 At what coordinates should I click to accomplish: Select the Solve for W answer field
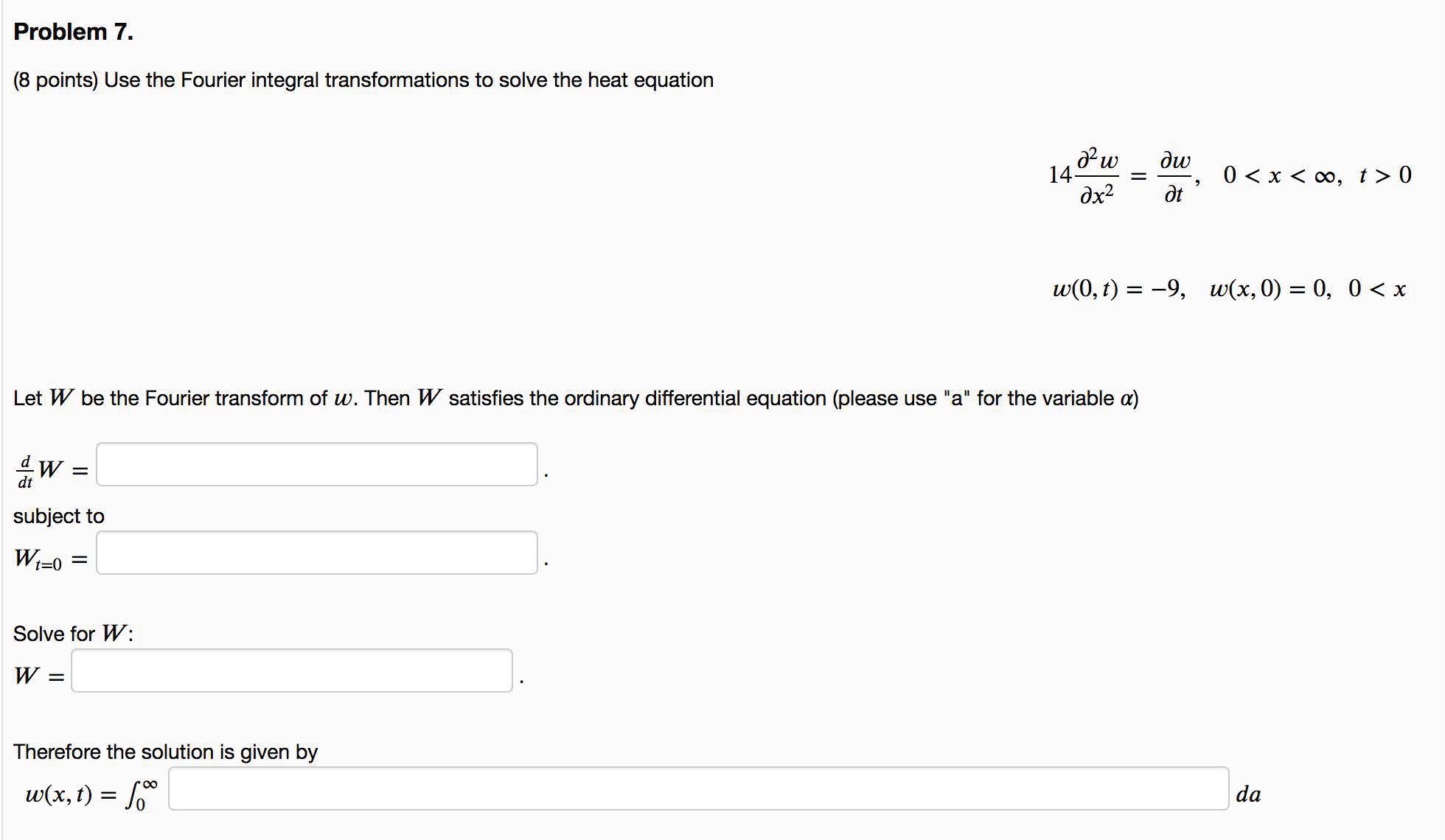click(291, 671)
